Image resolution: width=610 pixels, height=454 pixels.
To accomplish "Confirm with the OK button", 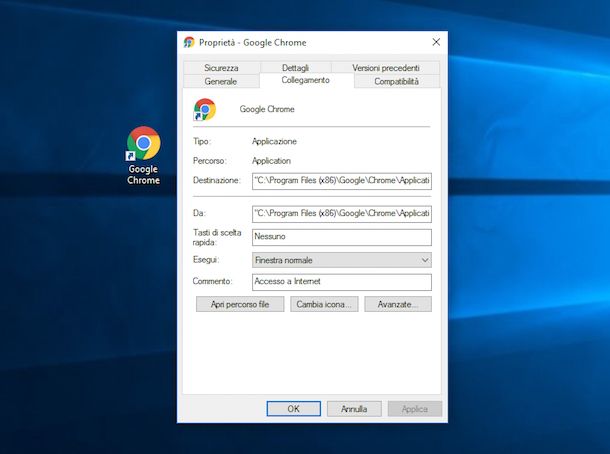I will pyautogui.click(x=294, y=409).
